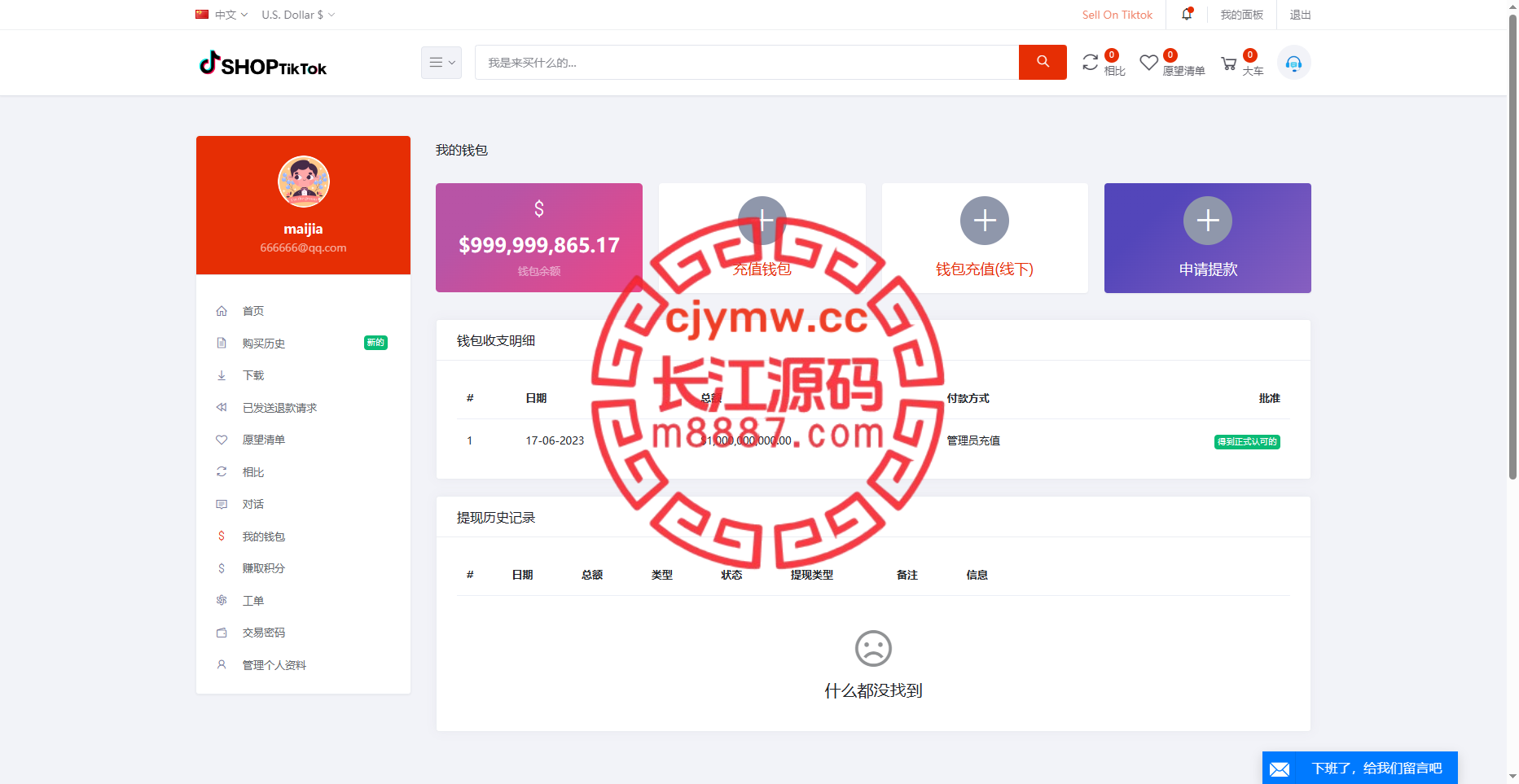Click the document icon beside 购买历史

pyautogui.click(x=222, y=343)
